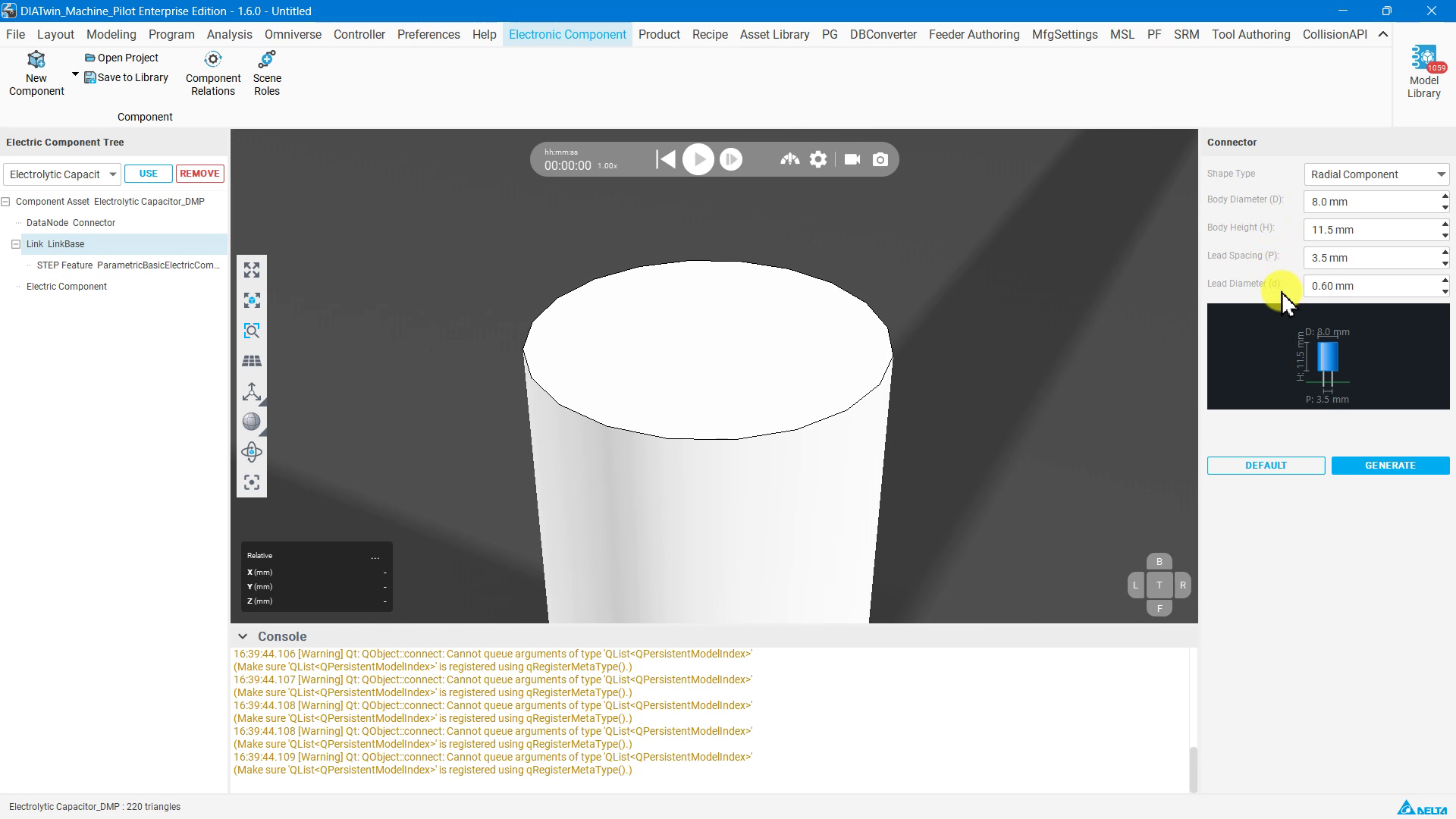Rewind simulation to the start
Screen dimensions: 1456x819
[666, 159]
